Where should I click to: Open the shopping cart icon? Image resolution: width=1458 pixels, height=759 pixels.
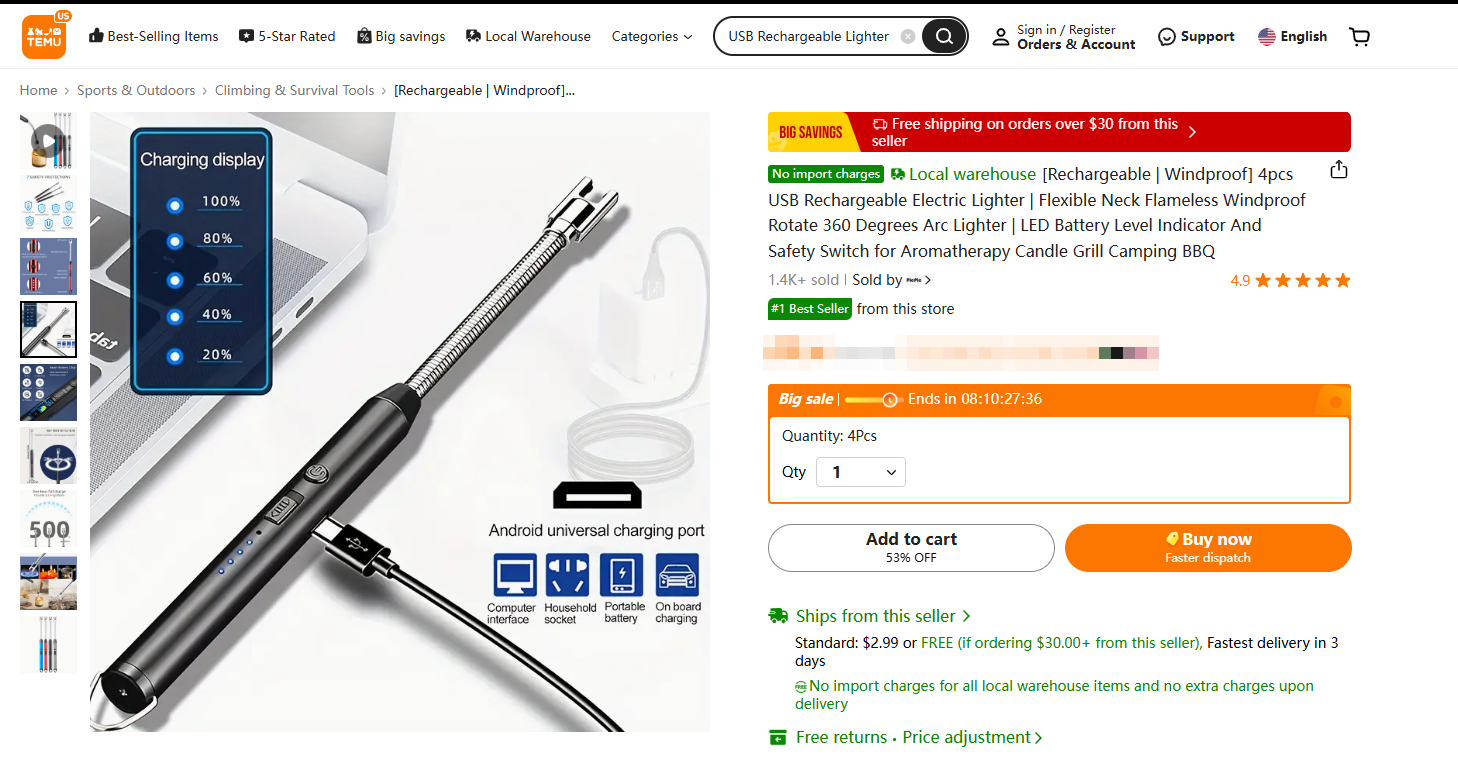click(x=1359, y=37)
